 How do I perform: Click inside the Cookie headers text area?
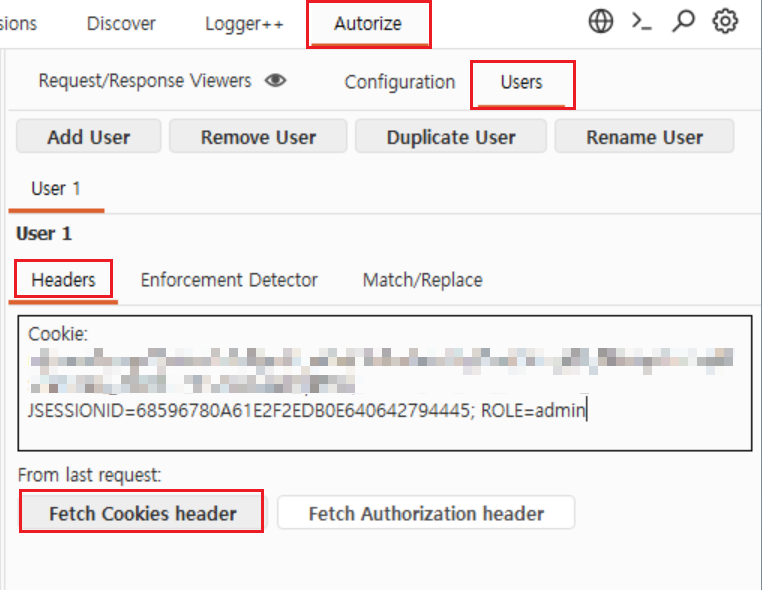click(x=385, y=383)
